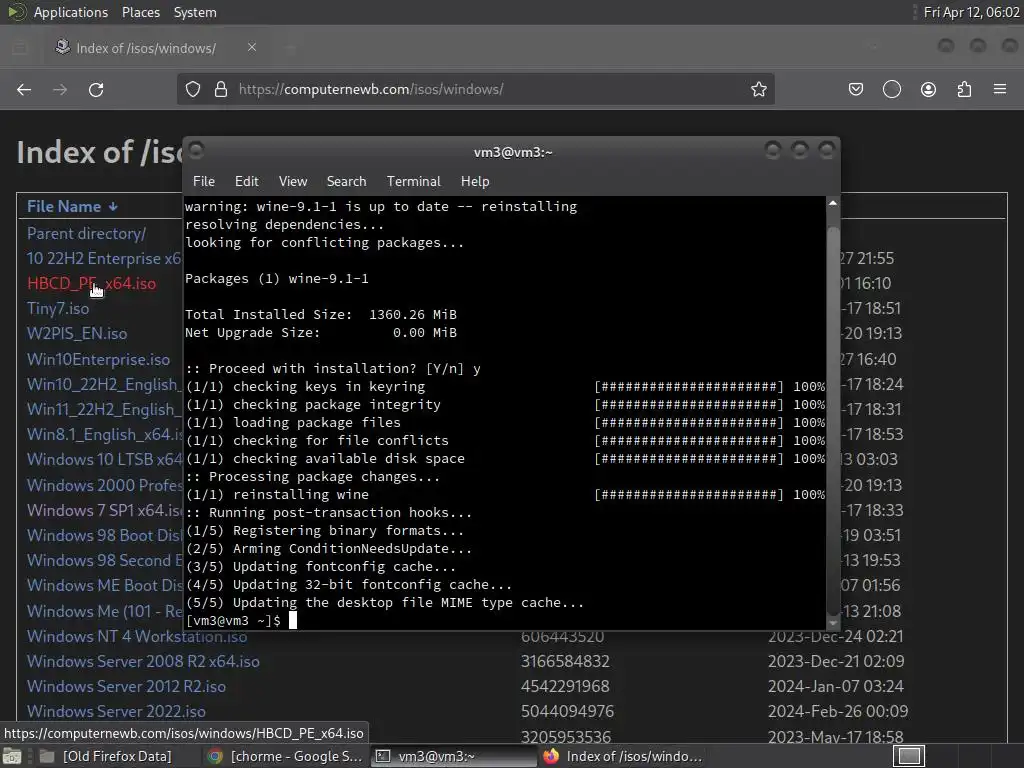Viewport: 1024px width, 768px height.
Task: Click date 2024-Feb-26 00:09 cell
Action: coord(838,711)
